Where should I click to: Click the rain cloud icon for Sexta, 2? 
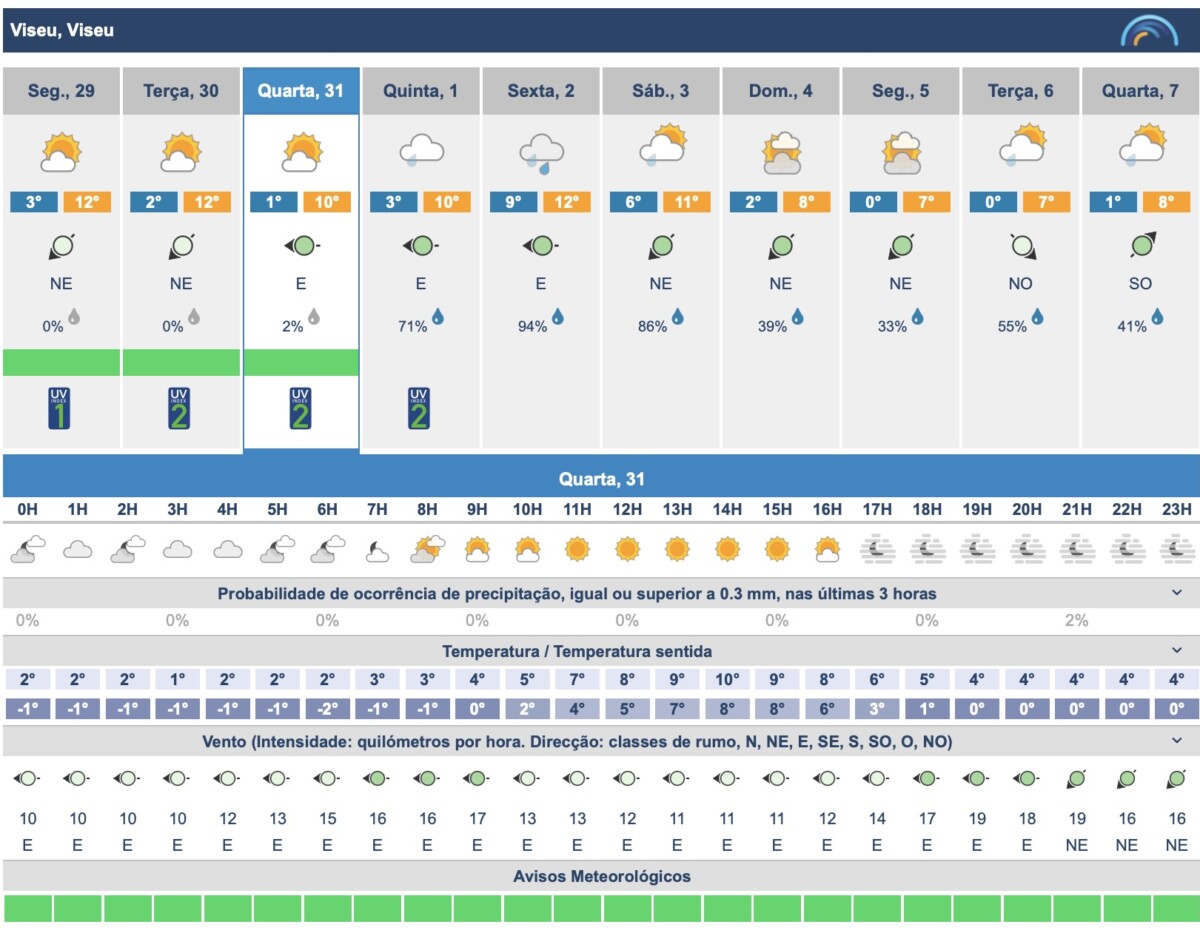540,153
